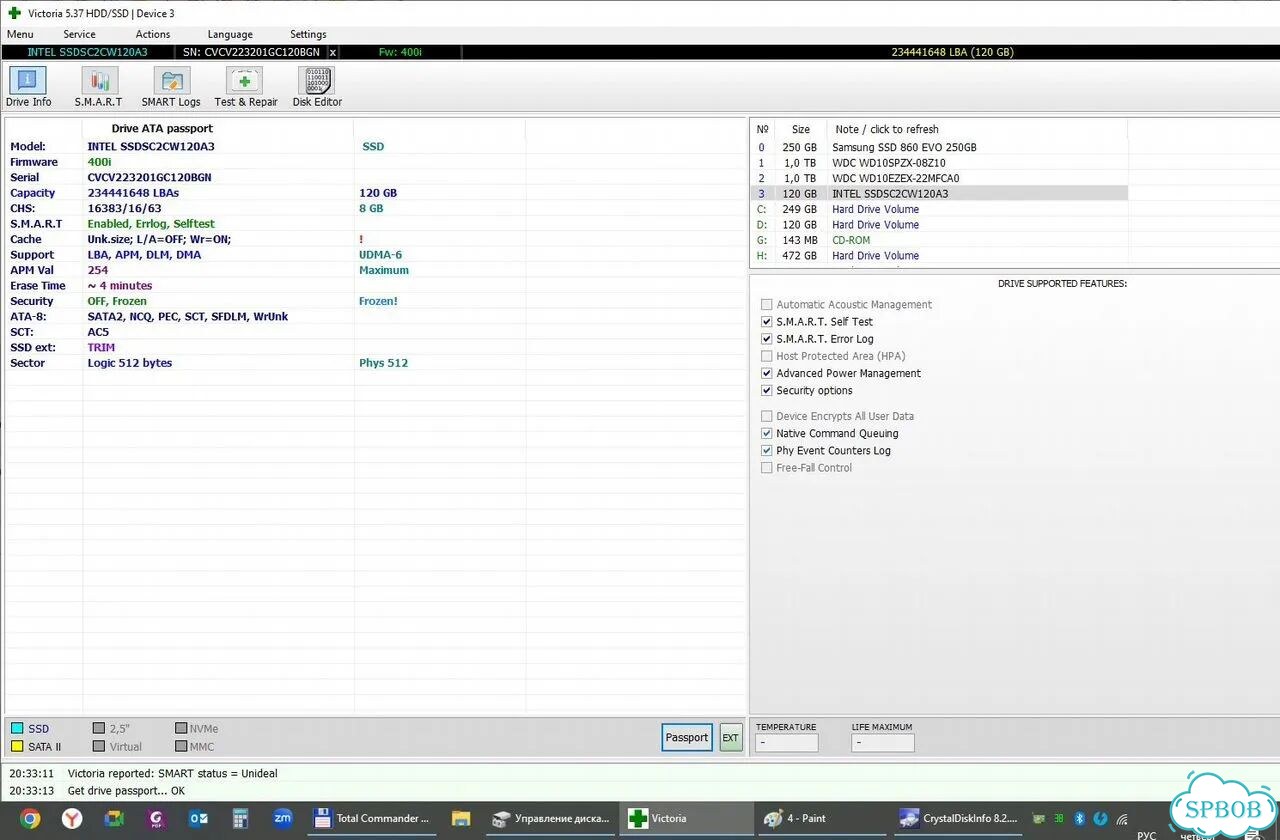The height and width of the screenshot is (840, 1280).
Task: Click the Automatic Acoustic Management checkbox
Action: (767, 304)
